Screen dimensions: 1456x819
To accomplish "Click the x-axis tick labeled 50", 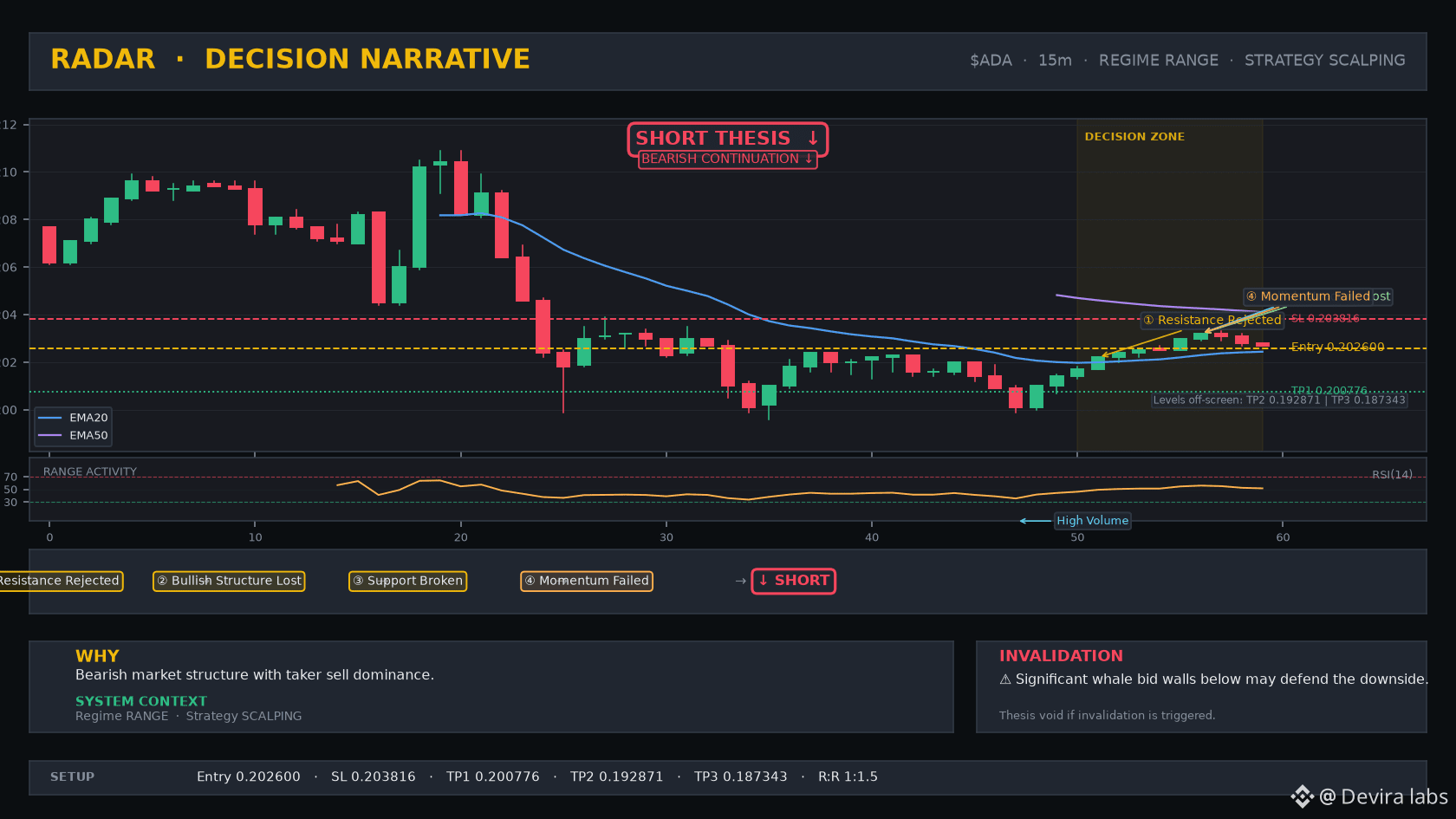I will (x=1077, y=537).
